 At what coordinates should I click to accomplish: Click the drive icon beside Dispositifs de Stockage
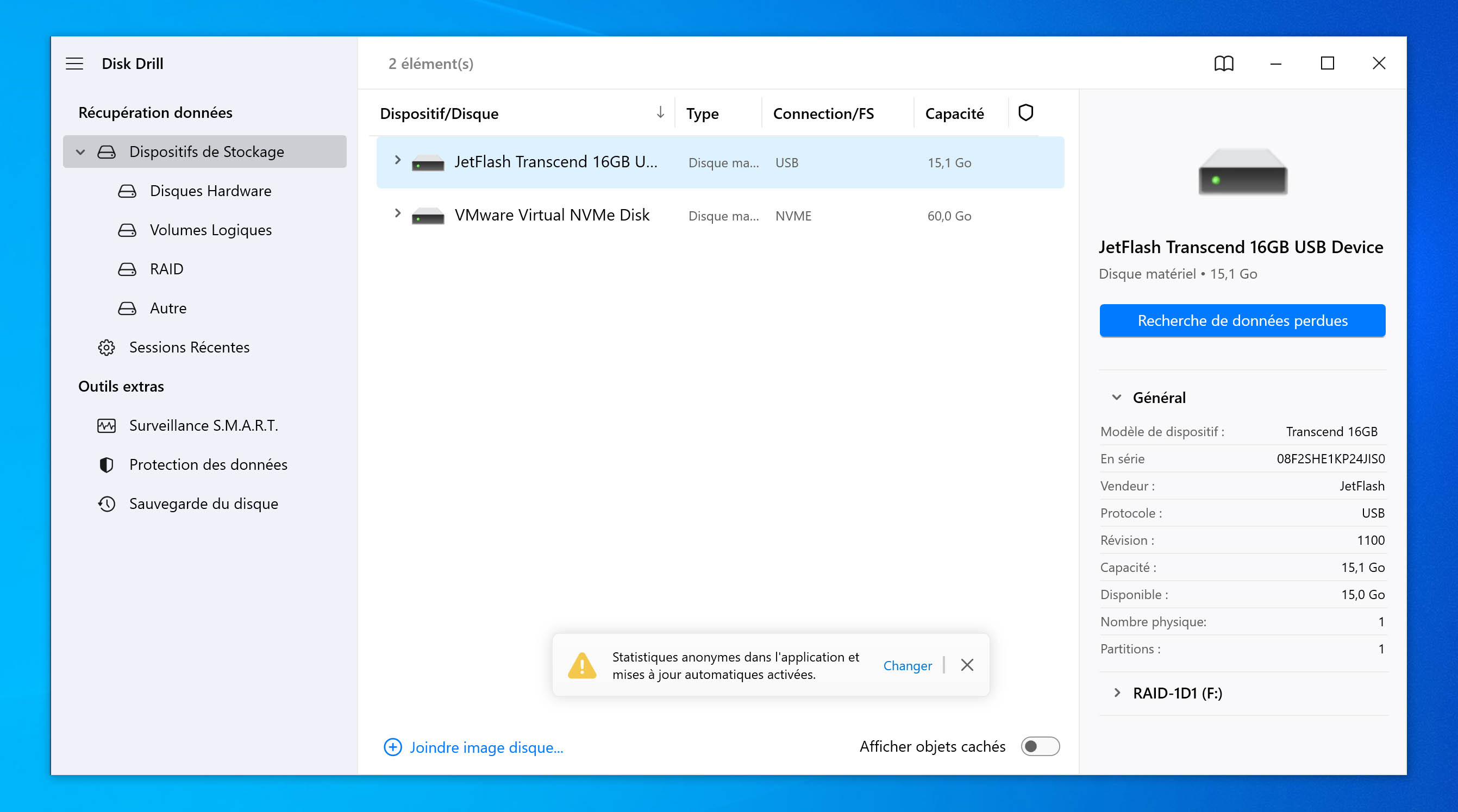pos(107,152)
